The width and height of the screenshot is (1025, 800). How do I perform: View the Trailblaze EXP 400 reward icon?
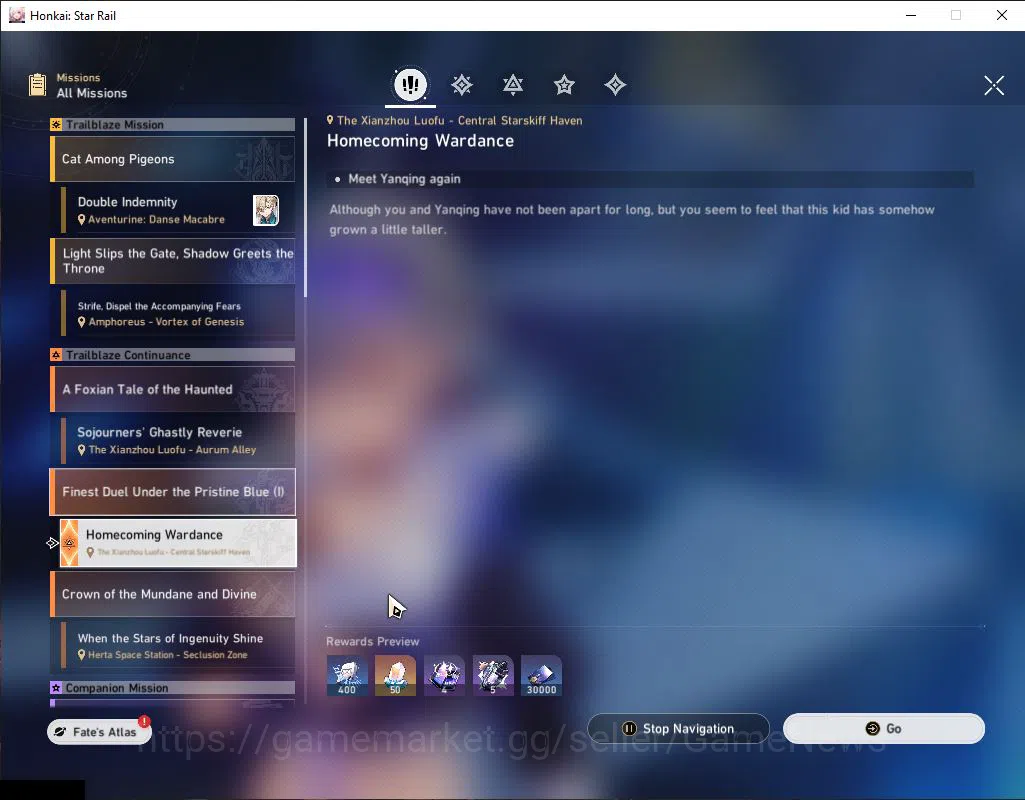(347, 676)
